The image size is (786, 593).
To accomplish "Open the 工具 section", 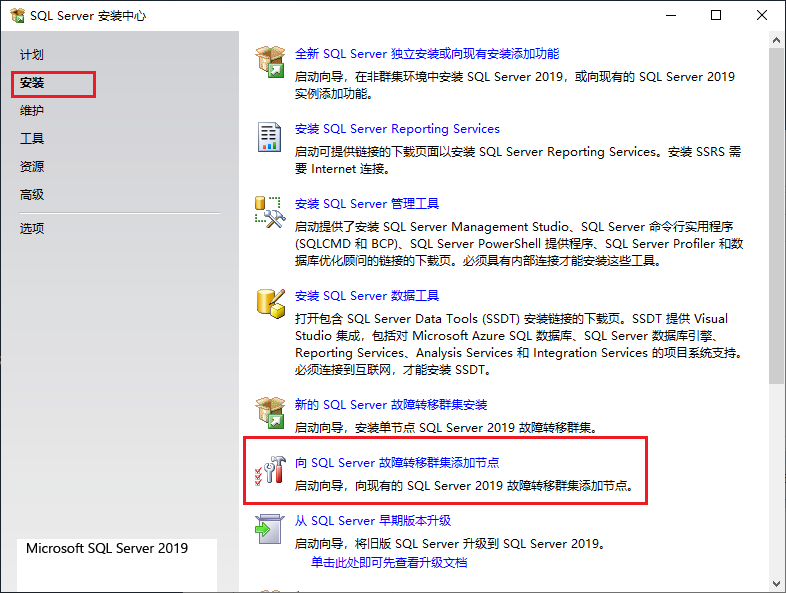I will tap(32, 139).
